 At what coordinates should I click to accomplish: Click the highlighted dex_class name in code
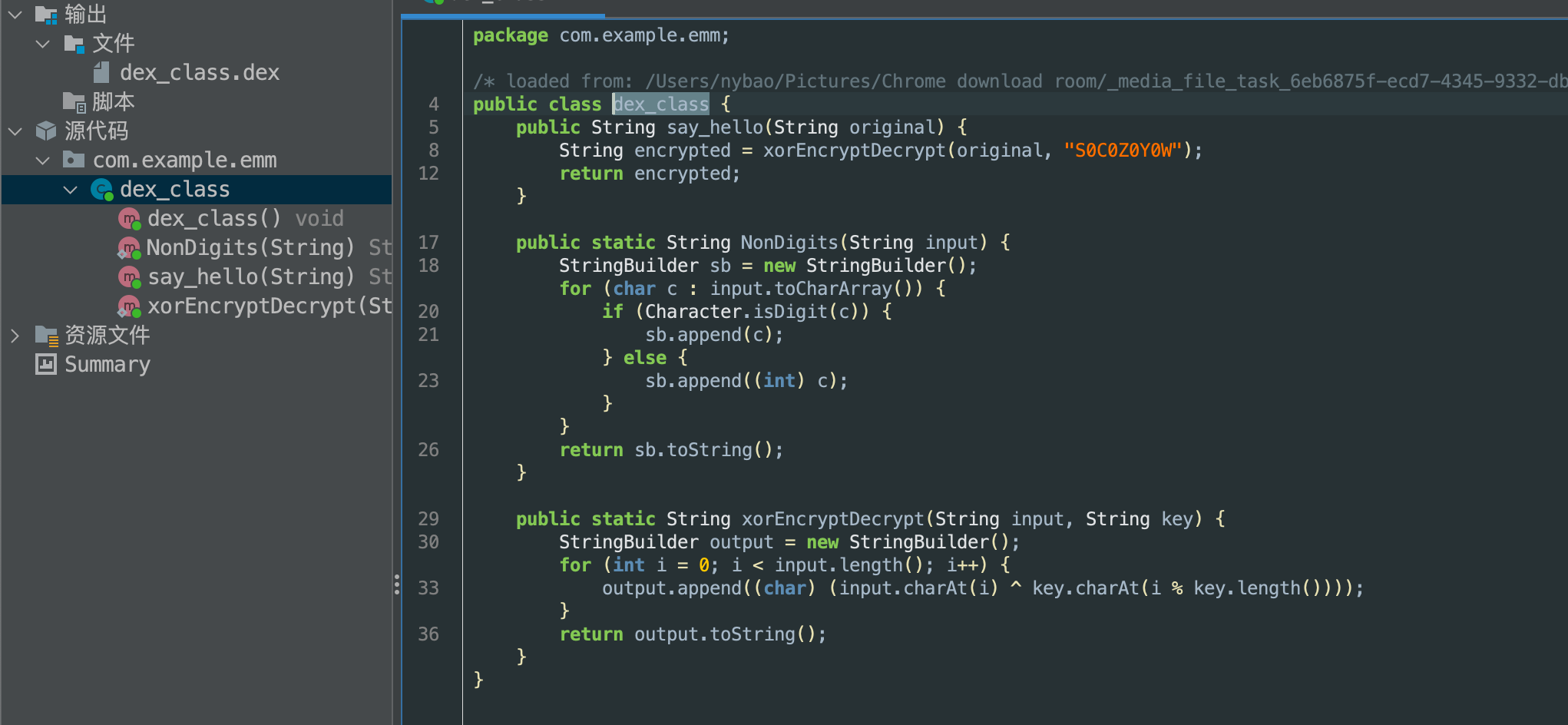[661, 104]
